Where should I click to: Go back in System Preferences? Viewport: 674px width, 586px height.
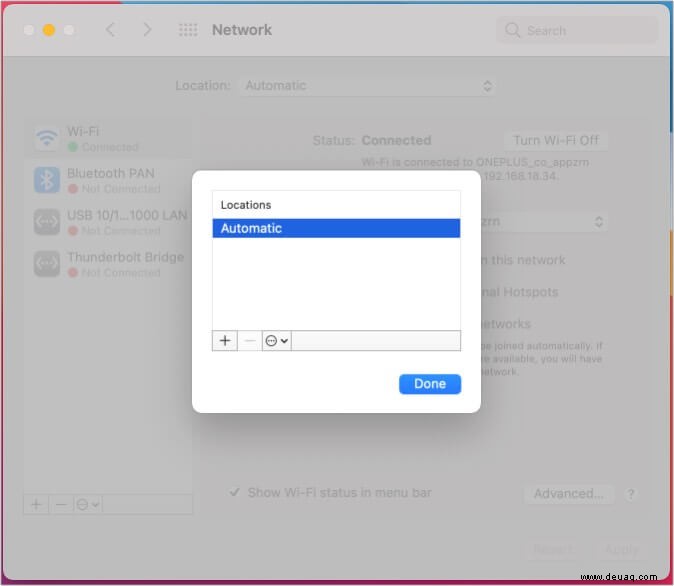point(110,30)
